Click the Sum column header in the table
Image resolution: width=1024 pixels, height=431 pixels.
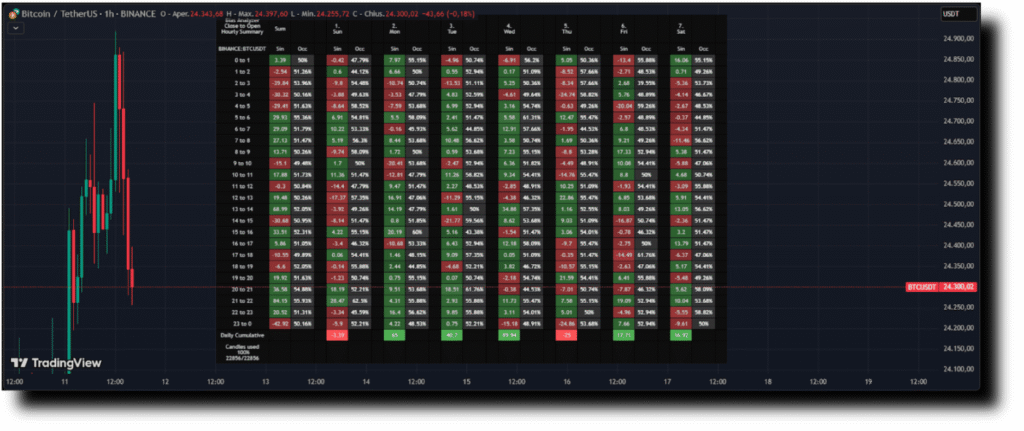click(280, 29)
